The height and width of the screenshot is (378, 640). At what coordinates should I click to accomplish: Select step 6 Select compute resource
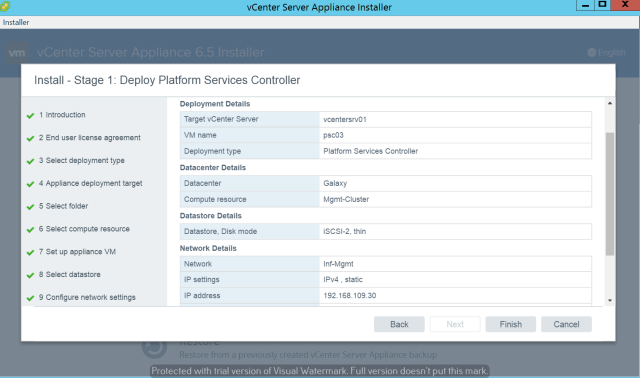pos(84,229)
